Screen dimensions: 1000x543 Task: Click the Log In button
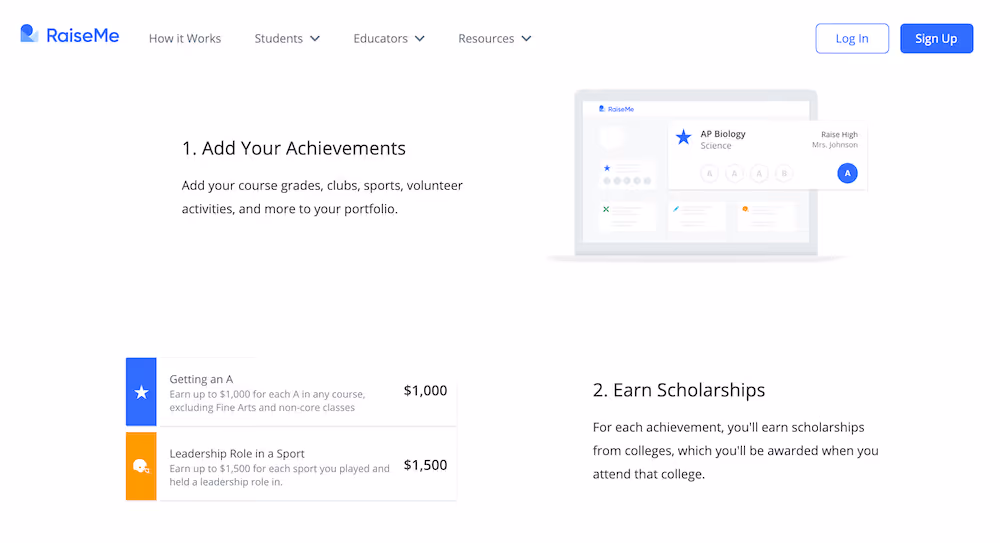click(852, 38)
